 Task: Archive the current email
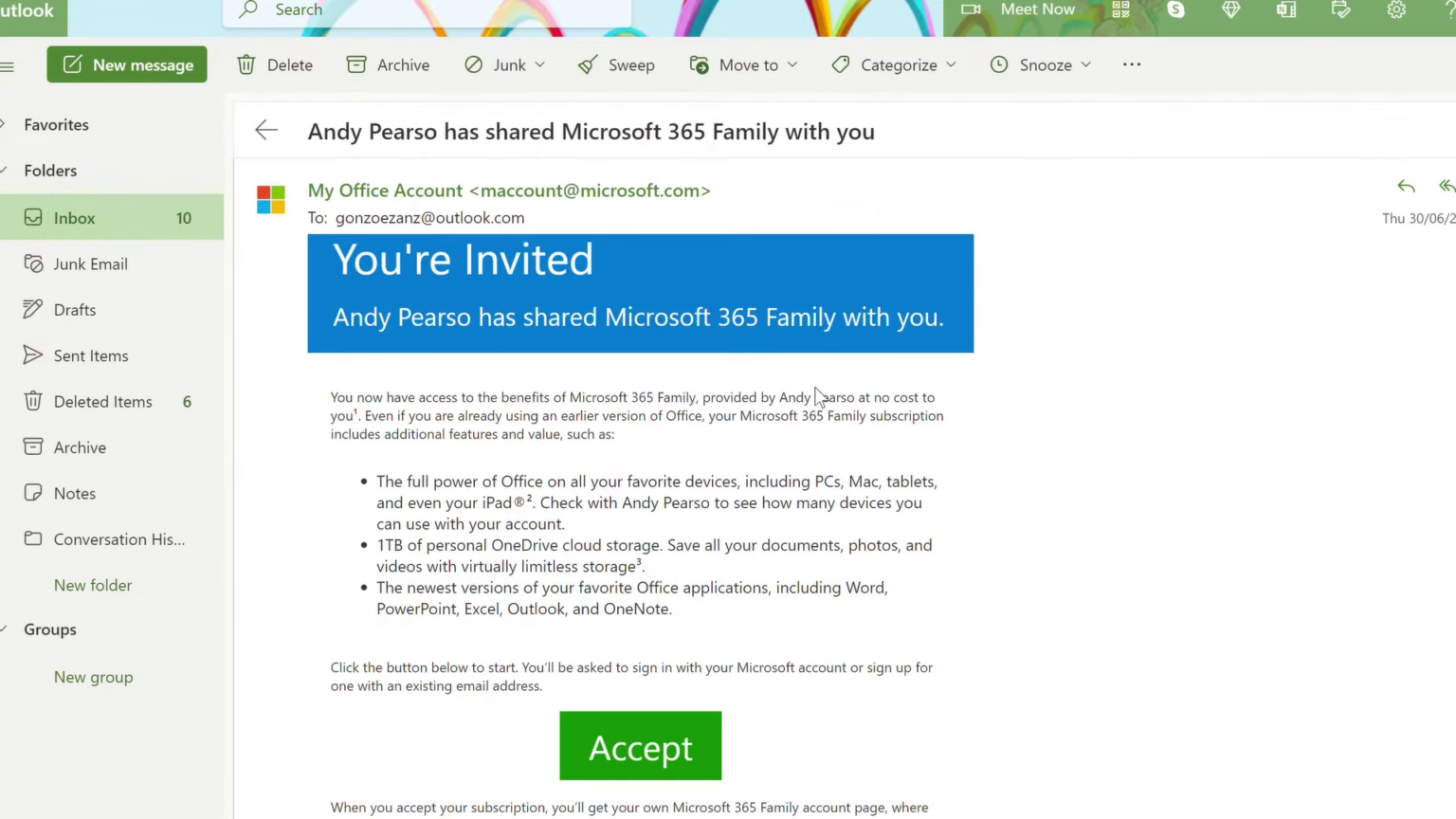tap(388, 64)
